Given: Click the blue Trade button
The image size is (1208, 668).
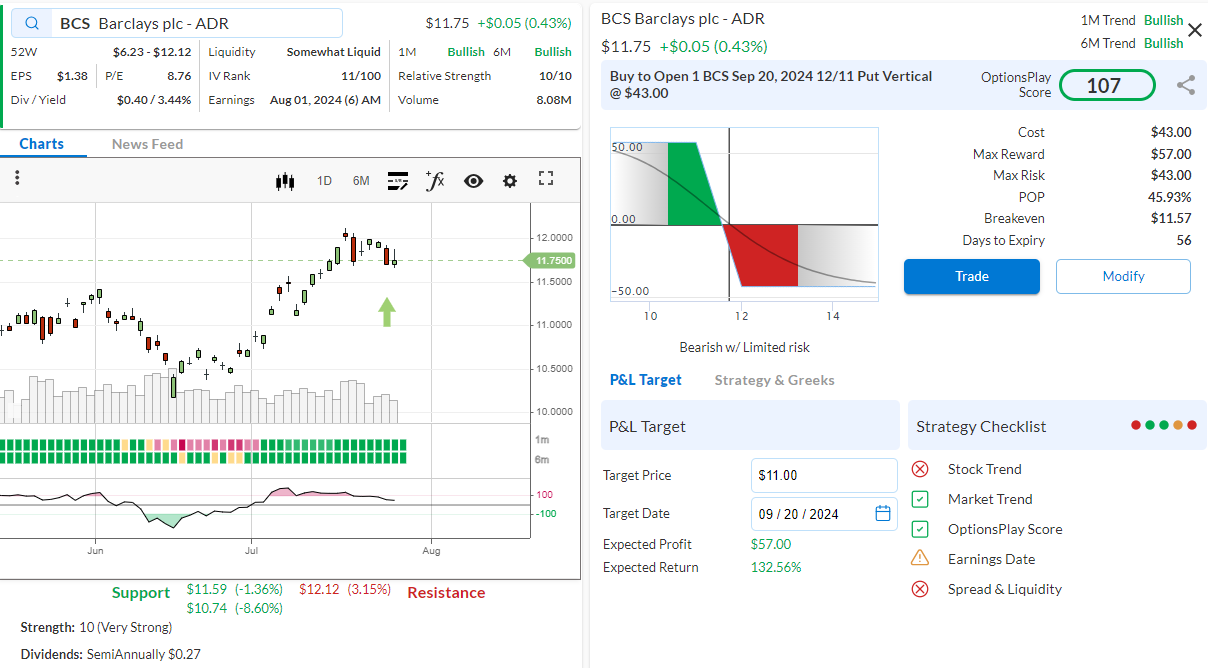Looking at the screenshot, I should coord(972,276).
